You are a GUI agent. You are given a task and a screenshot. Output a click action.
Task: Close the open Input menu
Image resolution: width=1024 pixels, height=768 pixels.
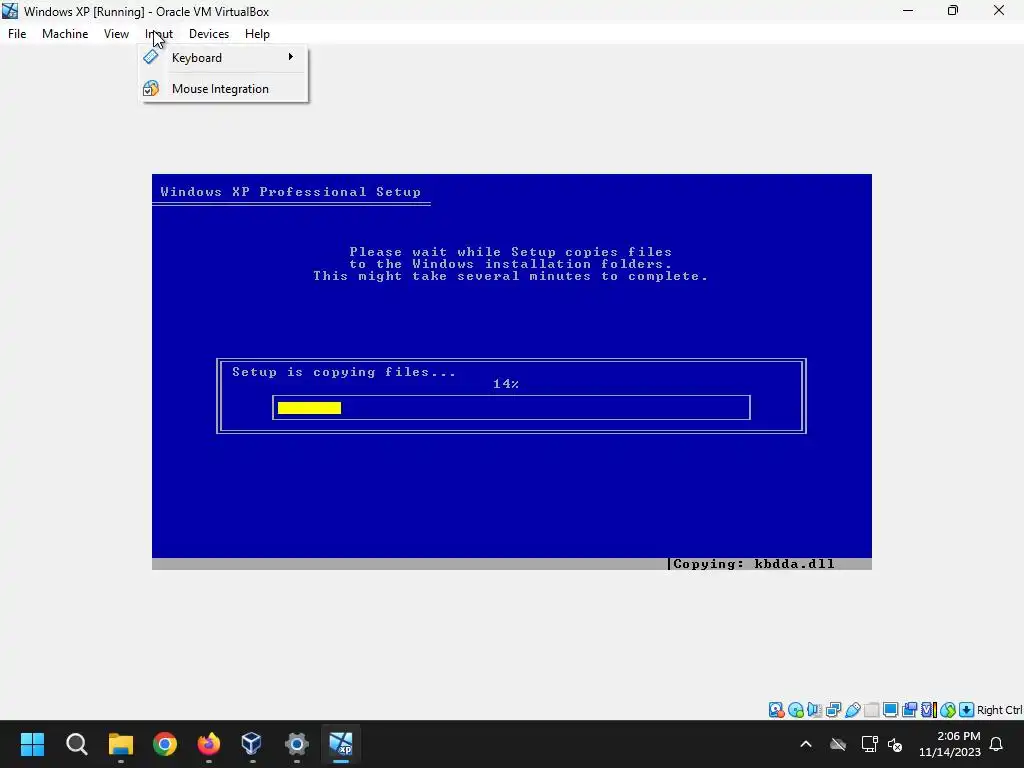point(159,34)
